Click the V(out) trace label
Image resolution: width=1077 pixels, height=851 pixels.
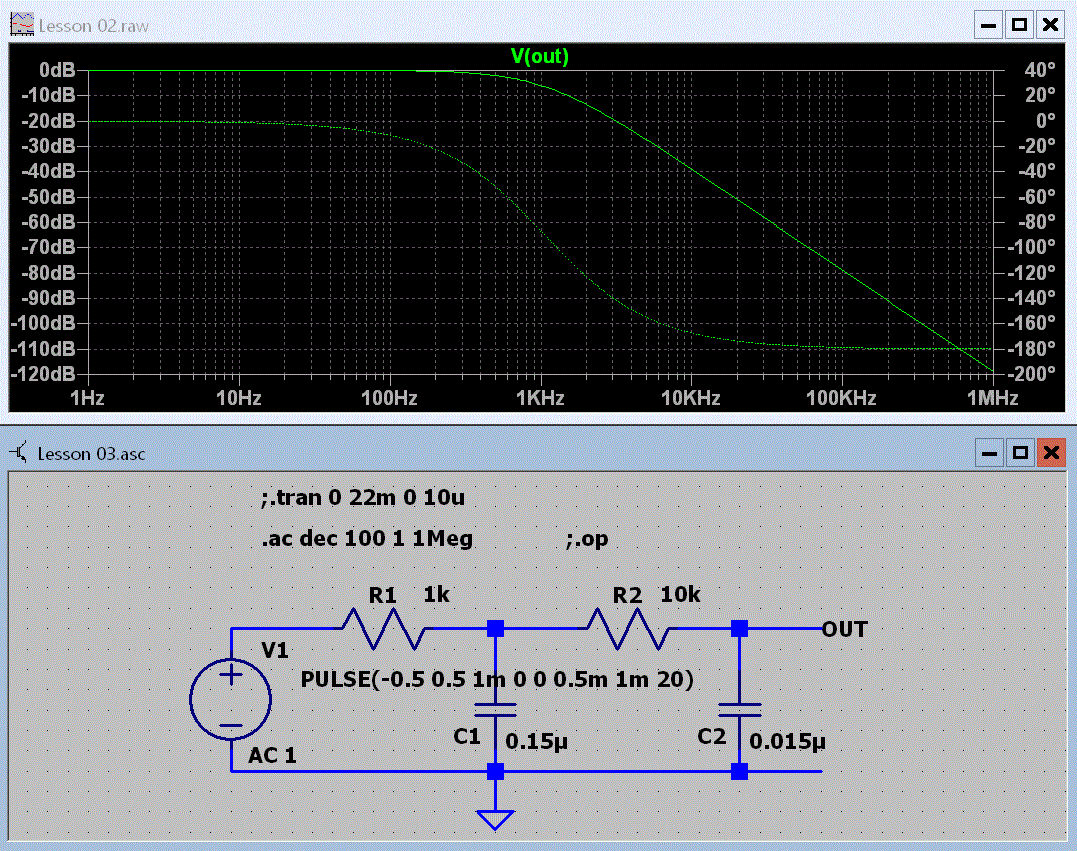[x=539, y=57]
